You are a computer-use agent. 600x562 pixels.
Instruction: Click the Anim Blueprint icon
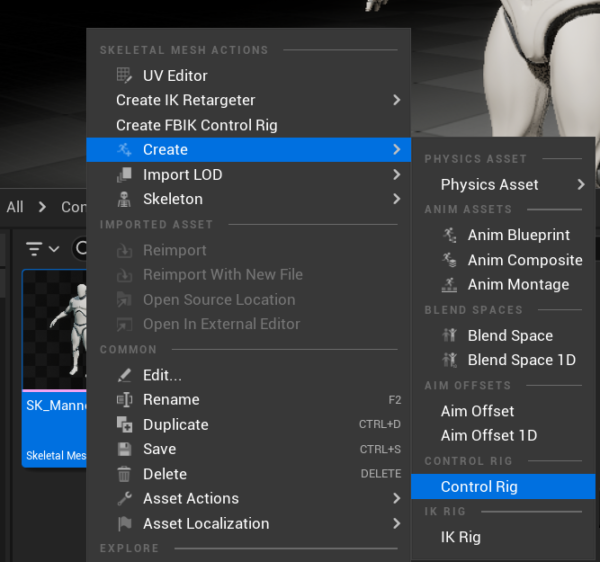pos(449,235)
